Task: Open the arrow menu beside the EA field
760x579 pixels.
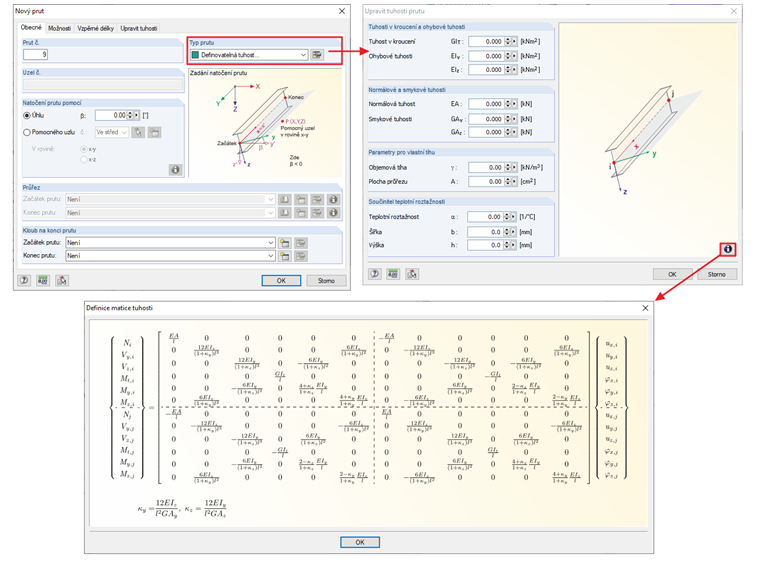Action: (514, 104)
